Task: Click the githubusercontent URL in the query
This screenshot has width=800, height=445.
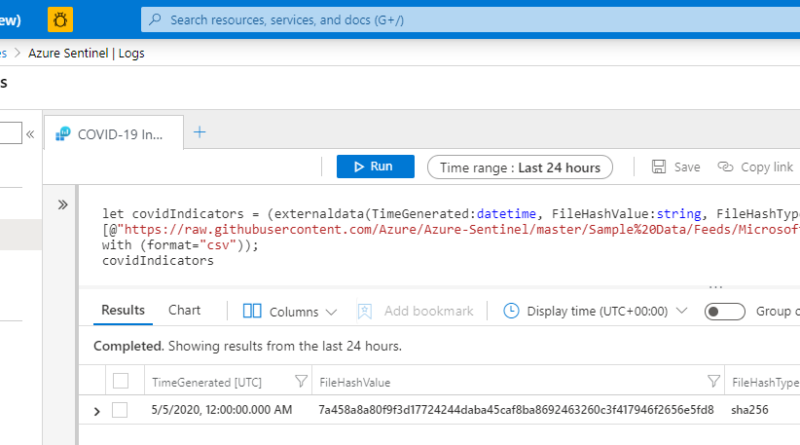Action: click(462, 230)
